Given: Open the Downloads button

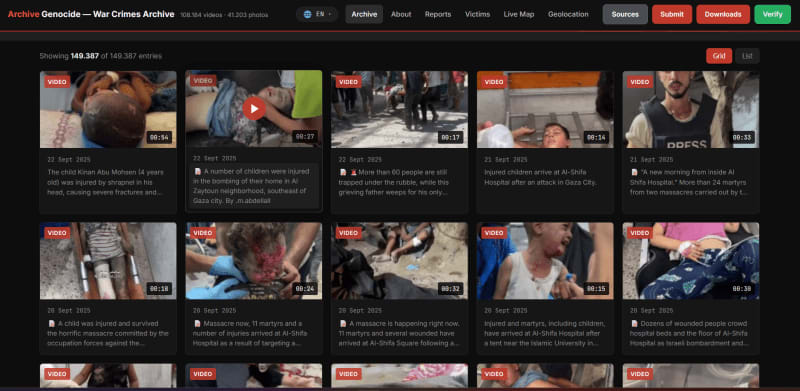Looking at the screenshot, I should point(723,14).
